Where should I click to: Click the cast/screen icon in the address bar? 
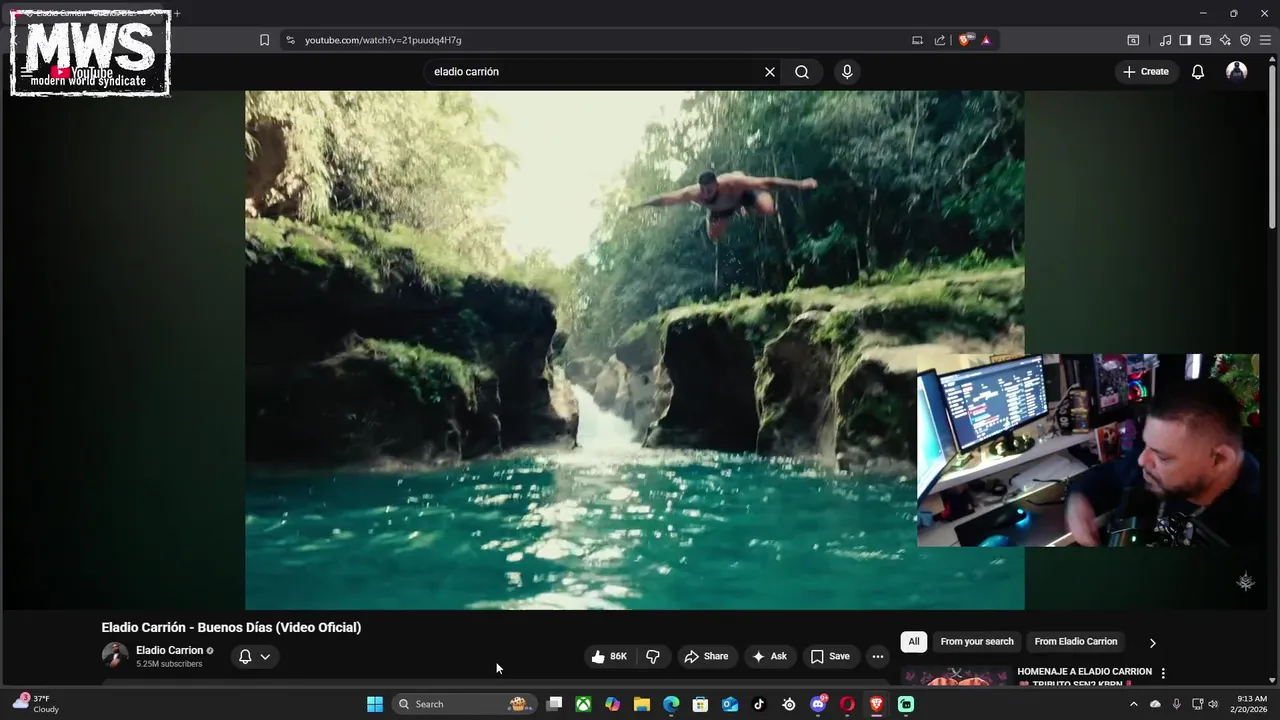click(x=917, y=40)
